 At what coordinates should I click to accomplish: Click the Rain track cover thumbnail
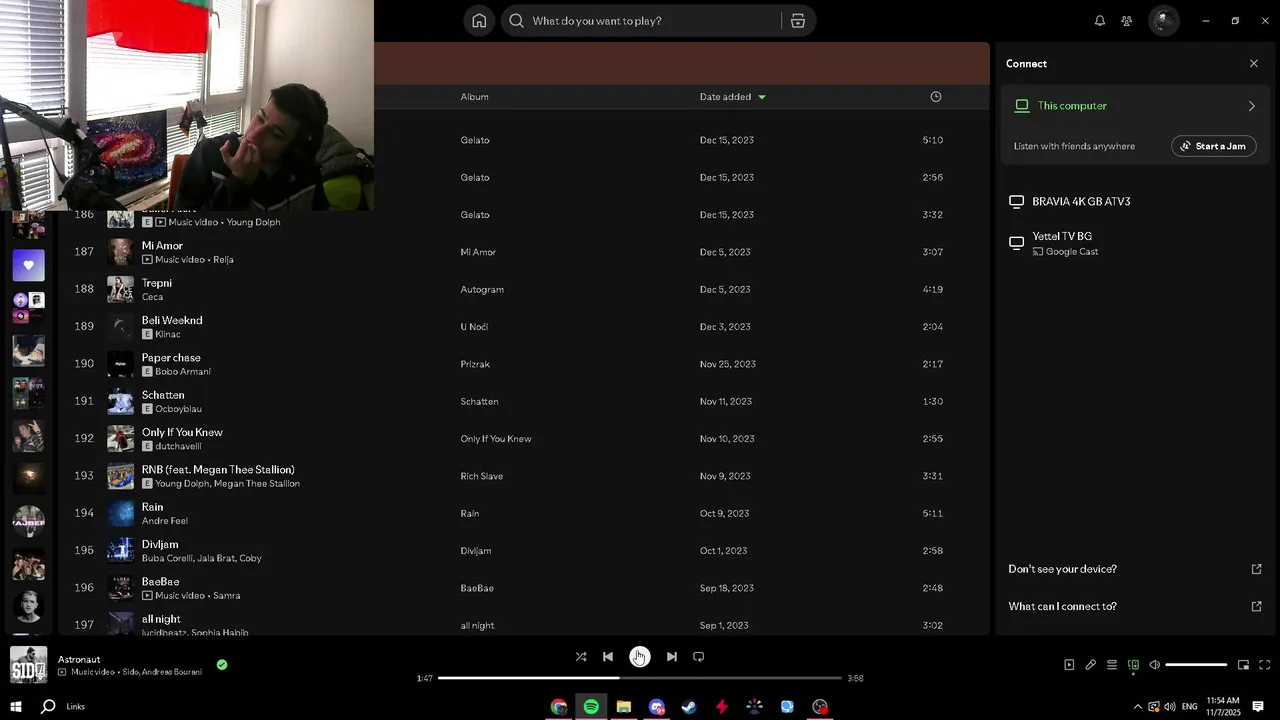[x=120, y=513]
